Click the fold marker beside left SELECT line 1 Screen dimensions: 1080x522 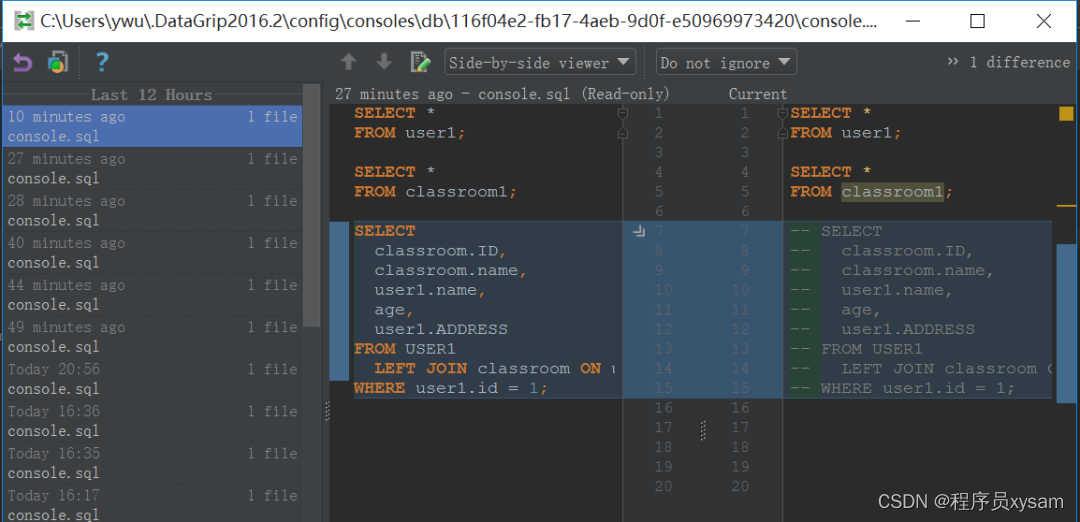[x=623, y=114]
